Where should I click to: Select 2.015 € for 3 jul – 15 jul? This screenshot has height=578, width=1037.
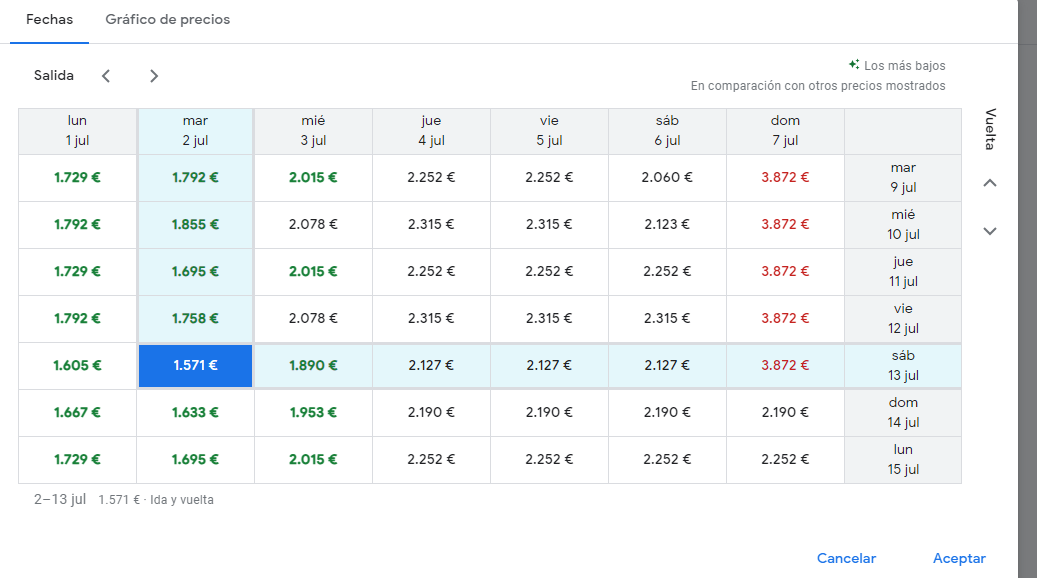tap(313, 460)
